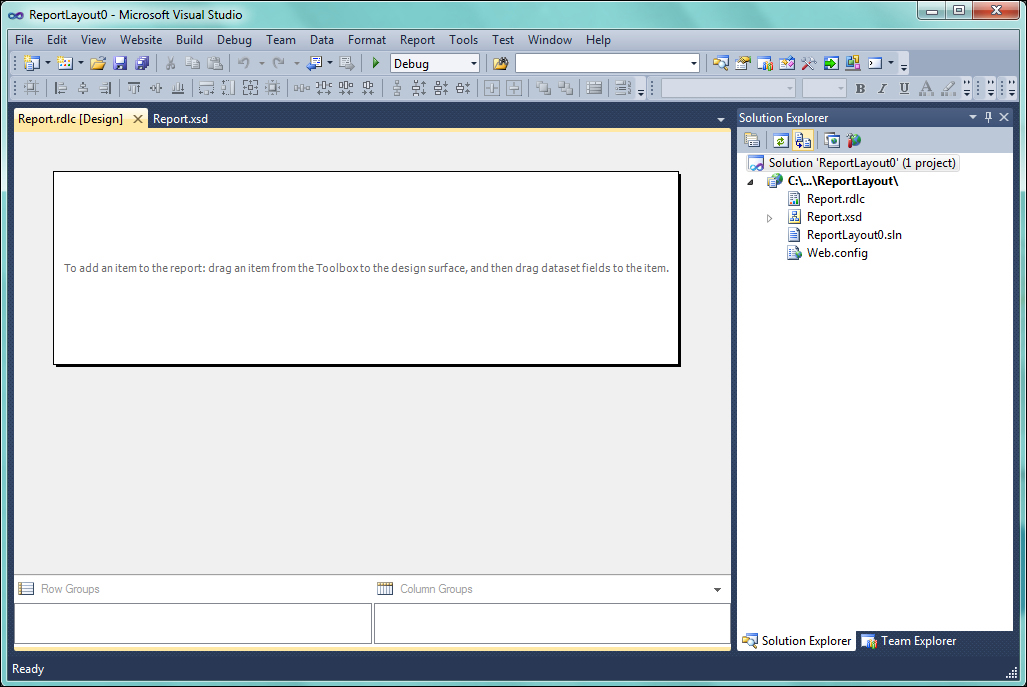The height and width of the screenshot is (687, 1027).
Task: Open the Properties Window toolbar icon
Action: pos(743,63)
